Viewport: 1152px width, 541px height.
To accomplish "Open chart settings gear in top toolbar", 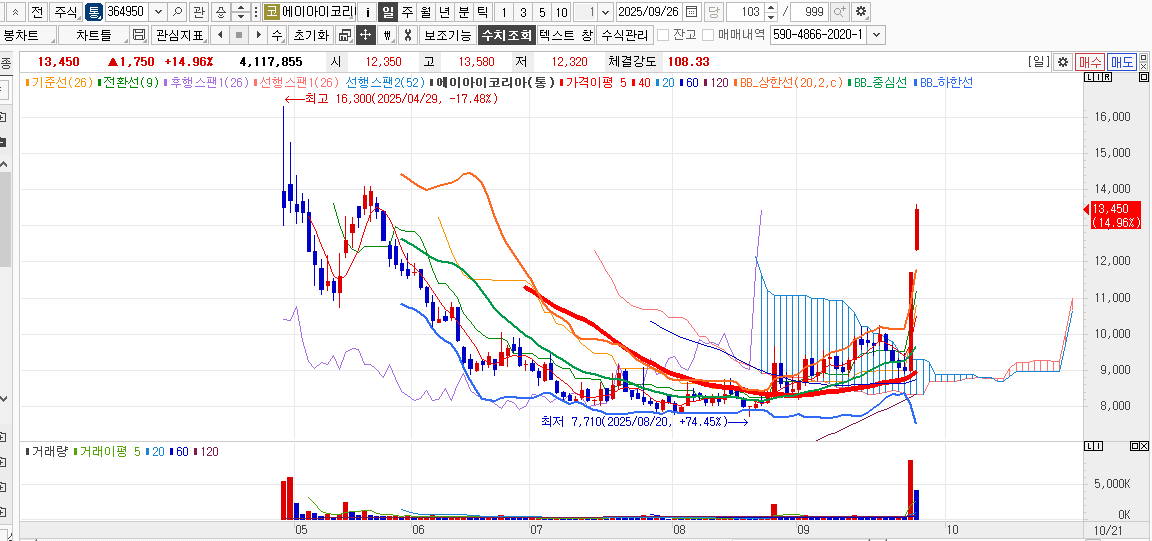I will (x=861, y=12).
